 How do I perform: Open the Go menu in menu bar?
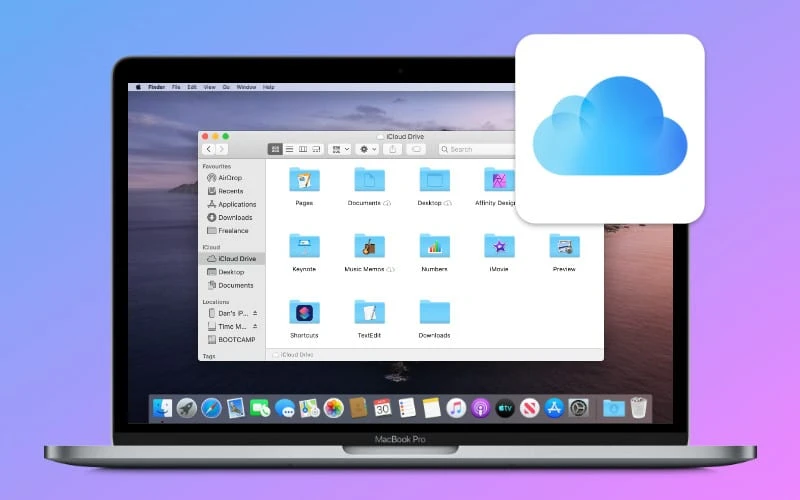click(226, 88)
